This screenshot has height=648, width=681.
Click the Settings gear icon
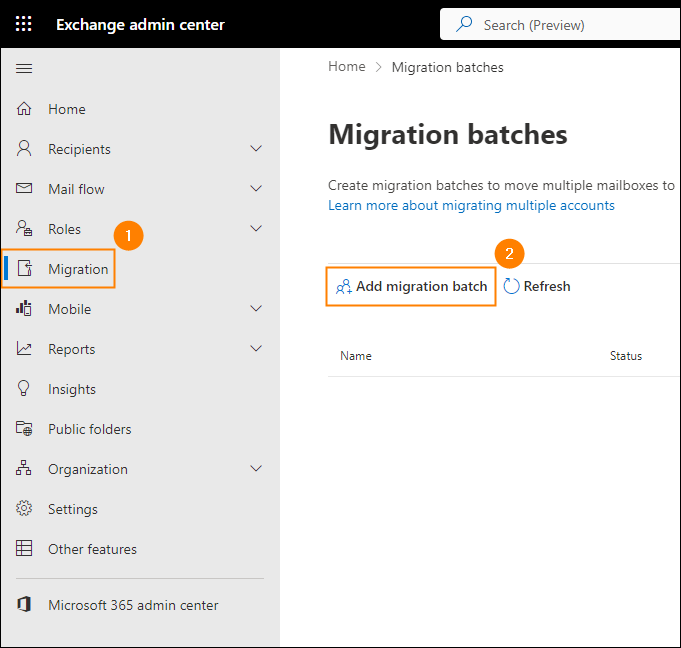point(24,508)
